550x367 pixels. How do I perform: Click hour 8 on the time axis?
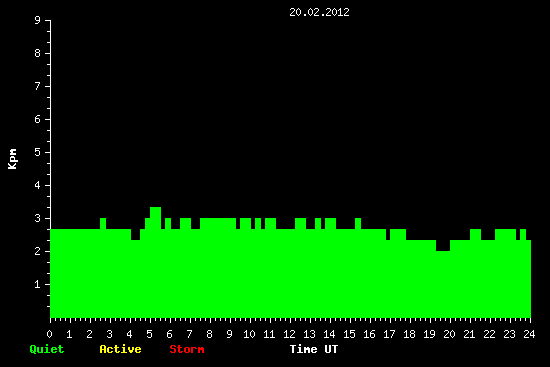(x=209, y=334)
